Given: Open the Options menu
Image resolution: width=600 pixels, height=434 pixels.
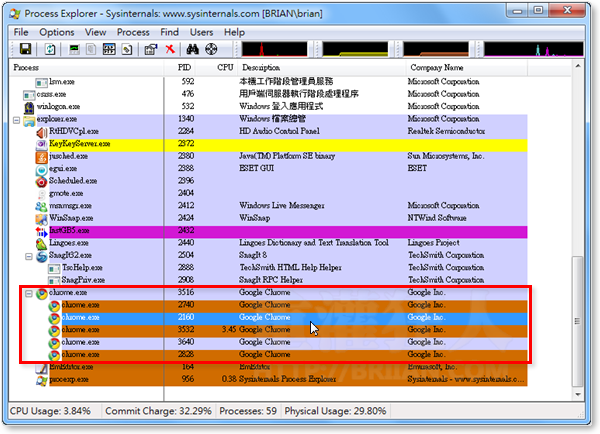Looking at the screenshot, I should [57, 32].
